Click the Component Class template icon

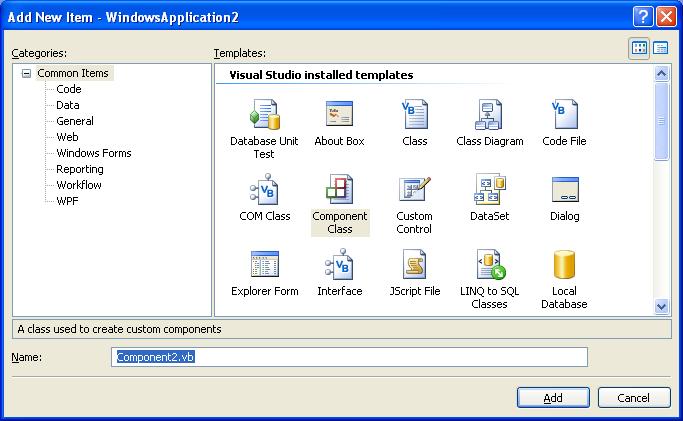[x=340, y=189]
